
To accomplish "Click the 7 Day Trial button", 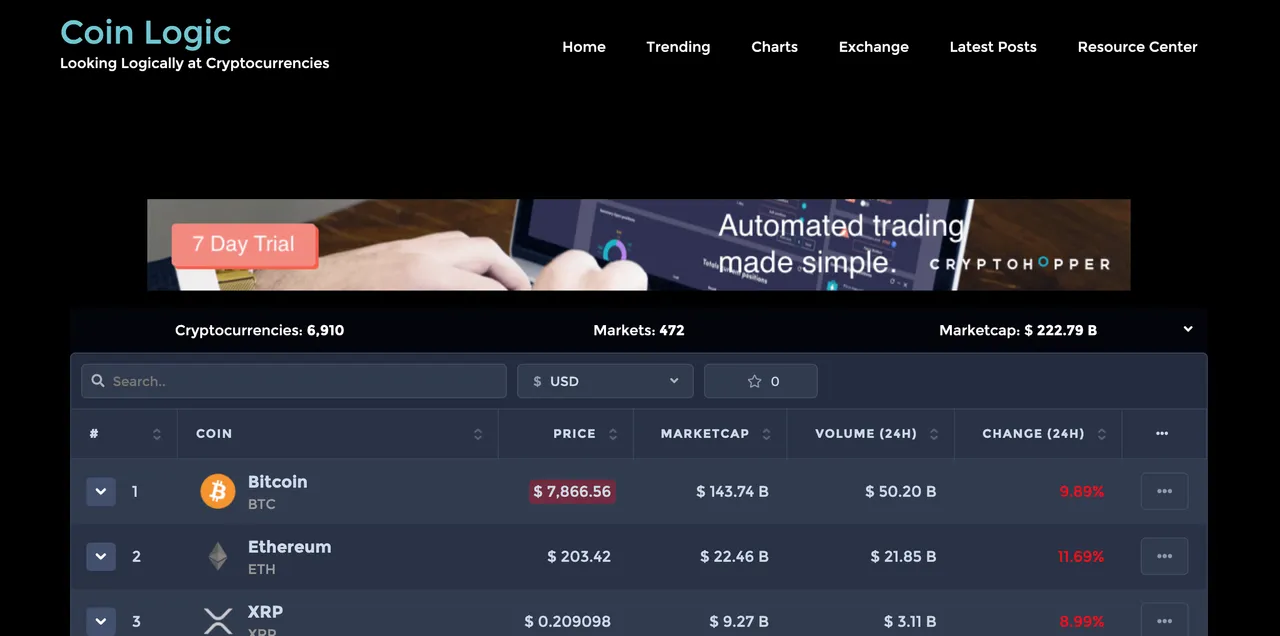I will click(244, 244).
